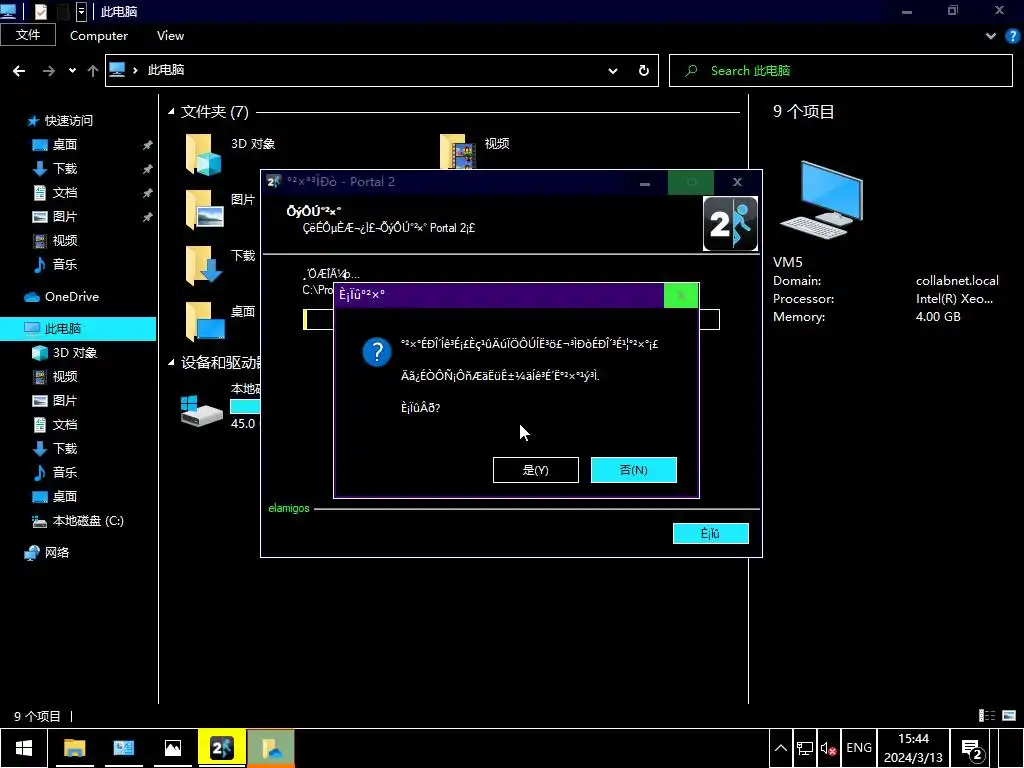Collapse the 设备和驱动器 group
1024x768 pixels.
pos(171,362)
